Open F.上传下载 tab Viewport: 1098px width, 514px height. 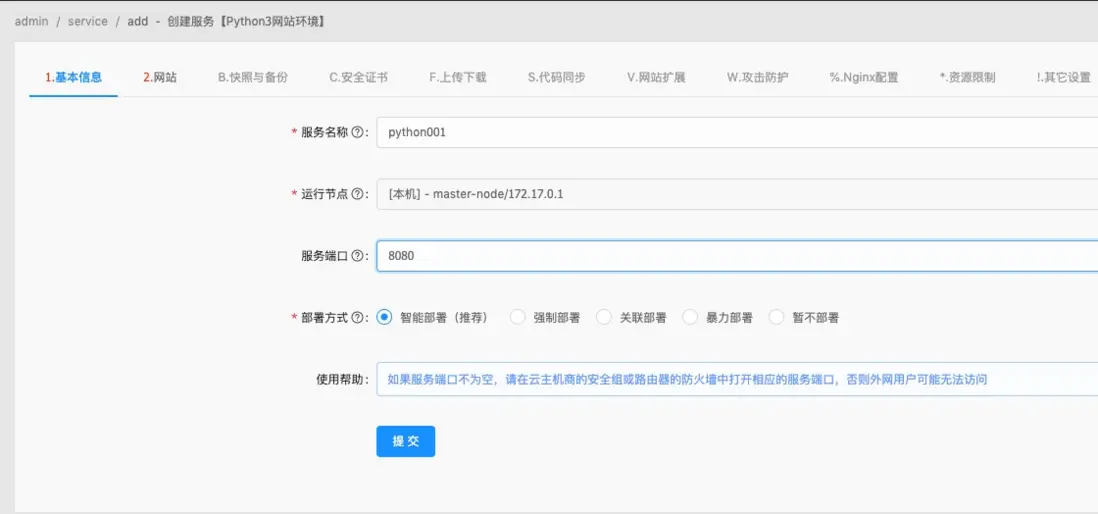click(x=458, y=77)
